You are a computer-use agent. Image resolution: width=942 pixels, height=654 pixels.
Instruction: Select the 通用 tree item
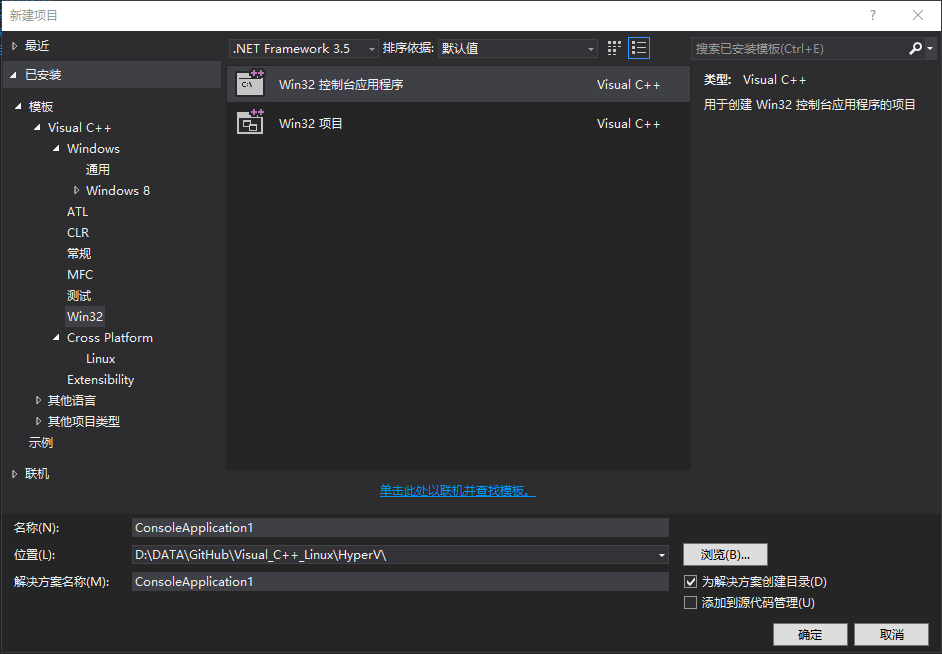tap(97, 169)
